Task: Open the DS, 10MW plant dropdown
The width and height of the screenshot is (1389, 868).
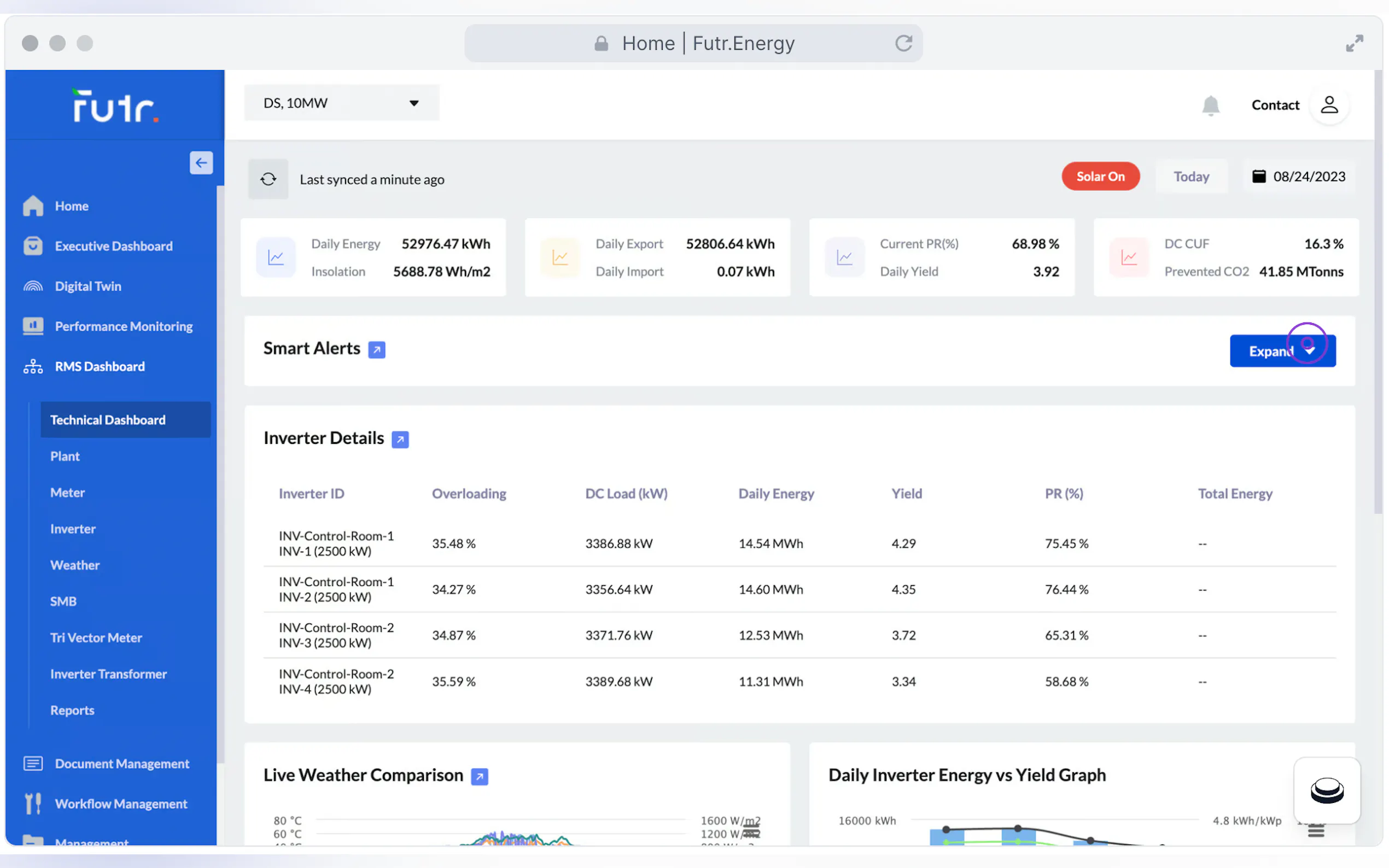Action: pos(342,103)
